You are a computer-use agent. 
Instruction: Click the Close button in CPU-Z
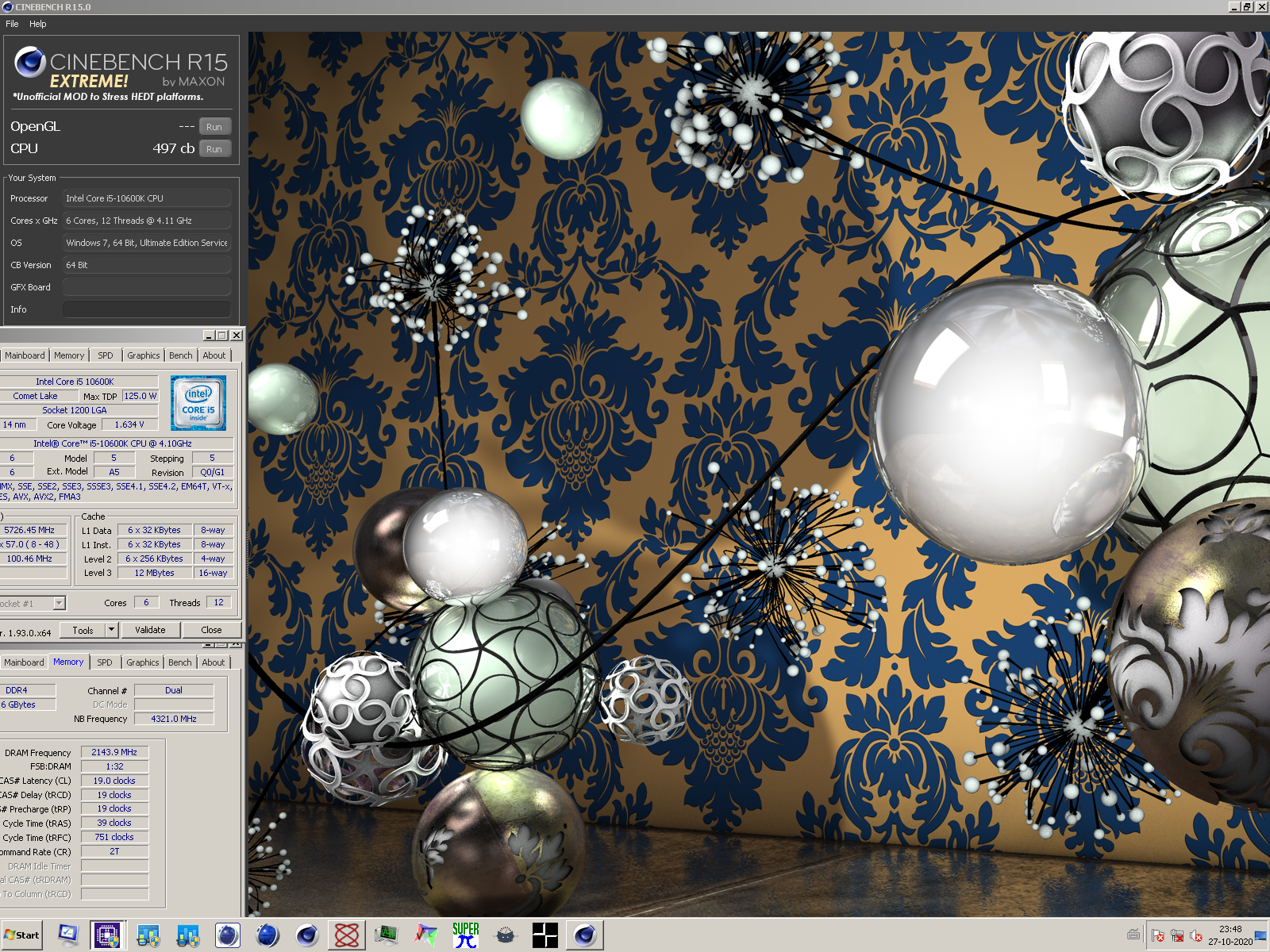click(211, 630)
